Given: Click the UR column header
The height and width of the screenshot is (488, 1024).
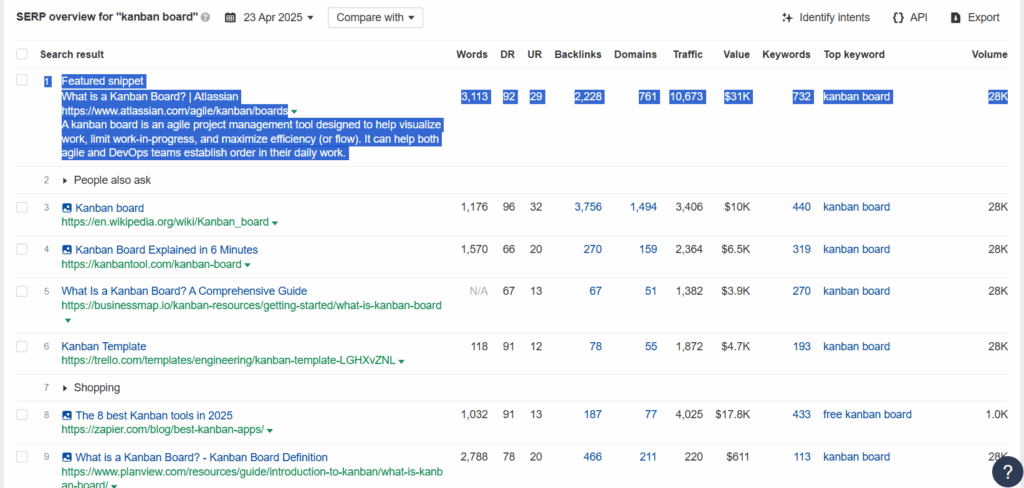Looking at the screenshot, I should point(535,54).
